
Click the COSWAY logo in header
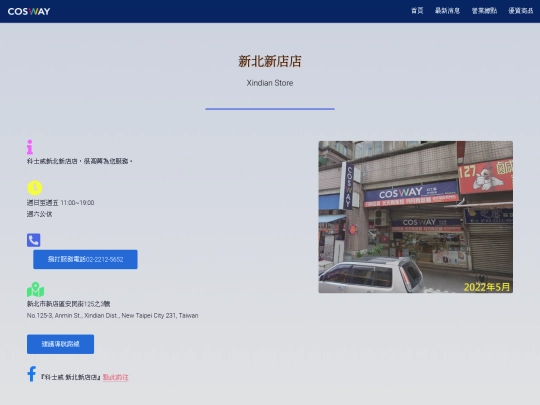click(x=29, y=11)
